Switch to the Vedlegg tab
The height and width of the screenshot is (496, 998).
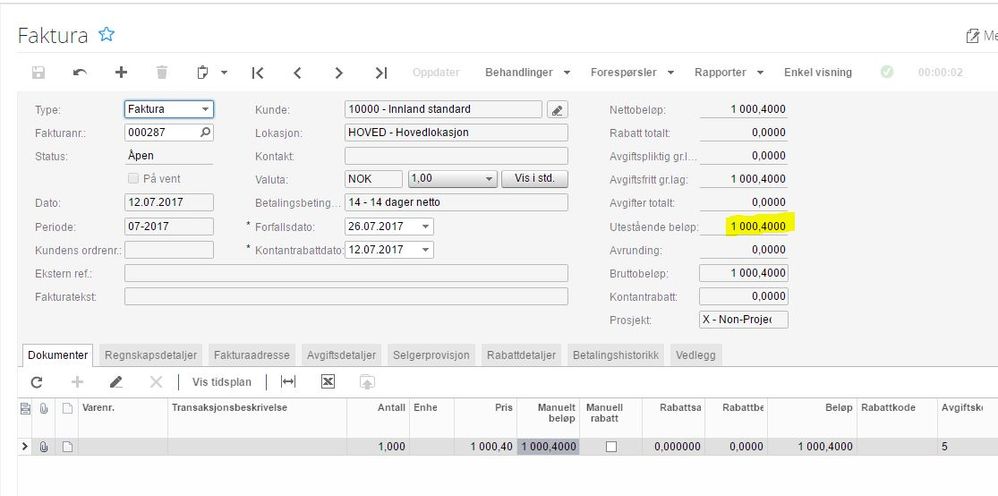pos(696,355)
